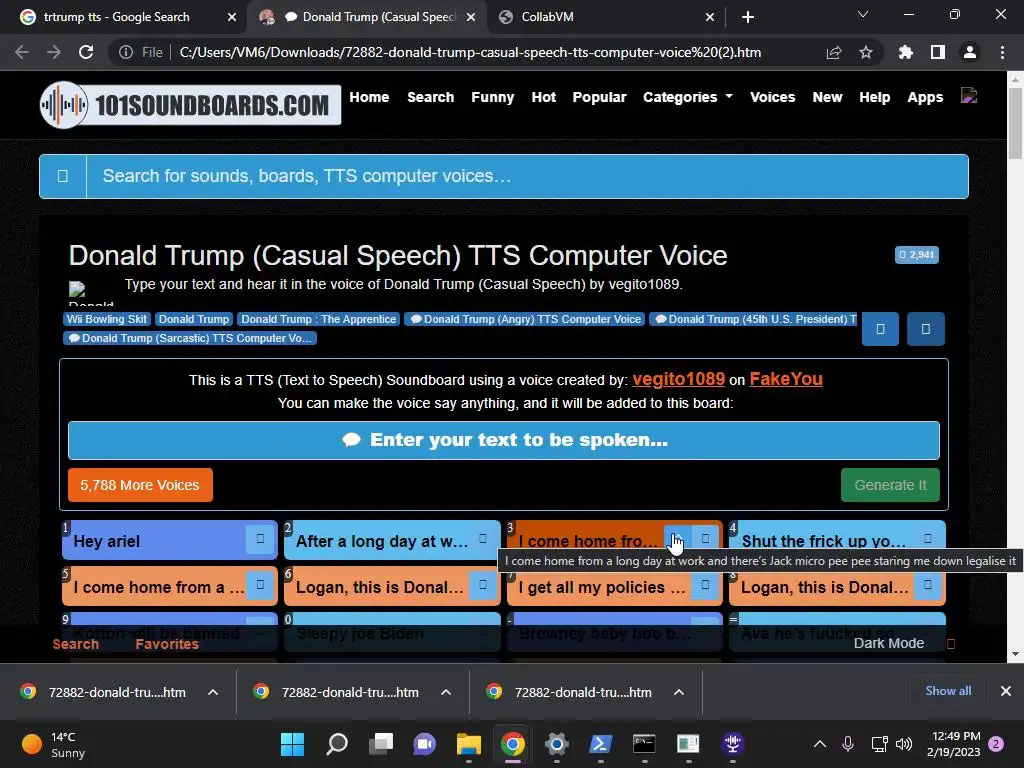Click the search sounds input field
Image resolution: width=1024 pixels, height=768 pixels.
[527, 176]
